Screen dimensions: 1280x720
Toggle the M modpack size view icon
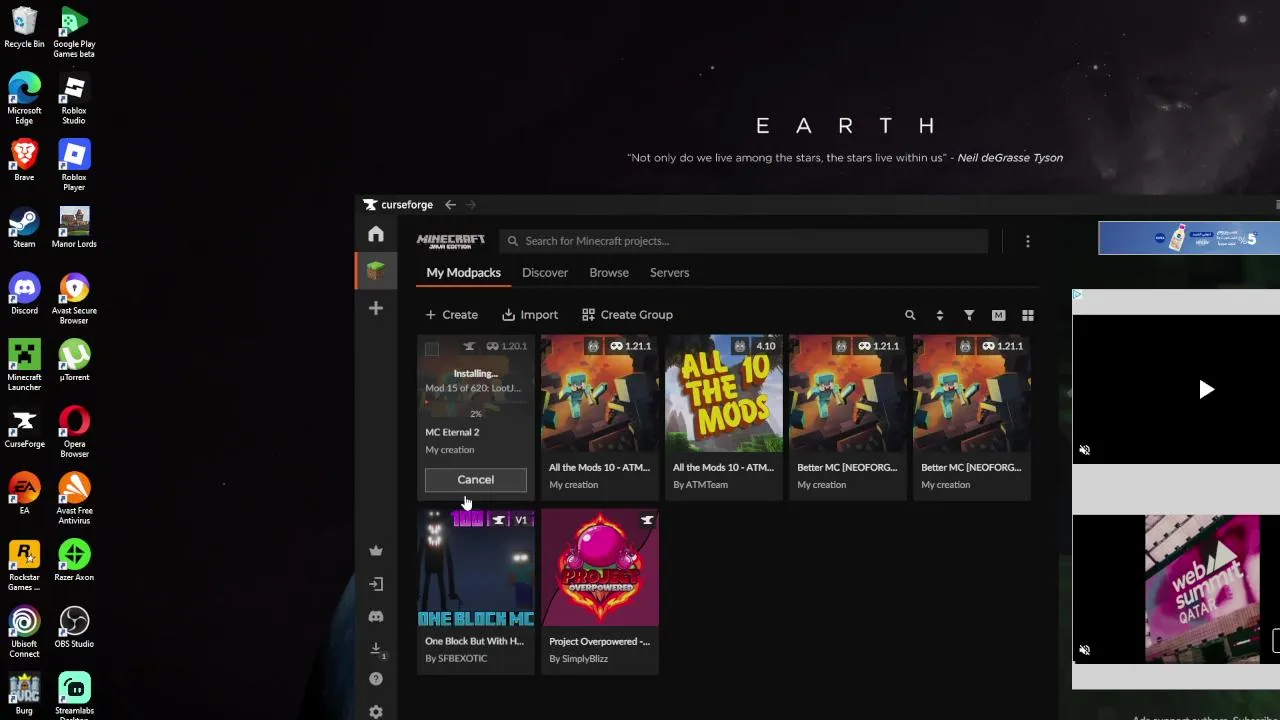pyautogui.click(x=998, y=315)
